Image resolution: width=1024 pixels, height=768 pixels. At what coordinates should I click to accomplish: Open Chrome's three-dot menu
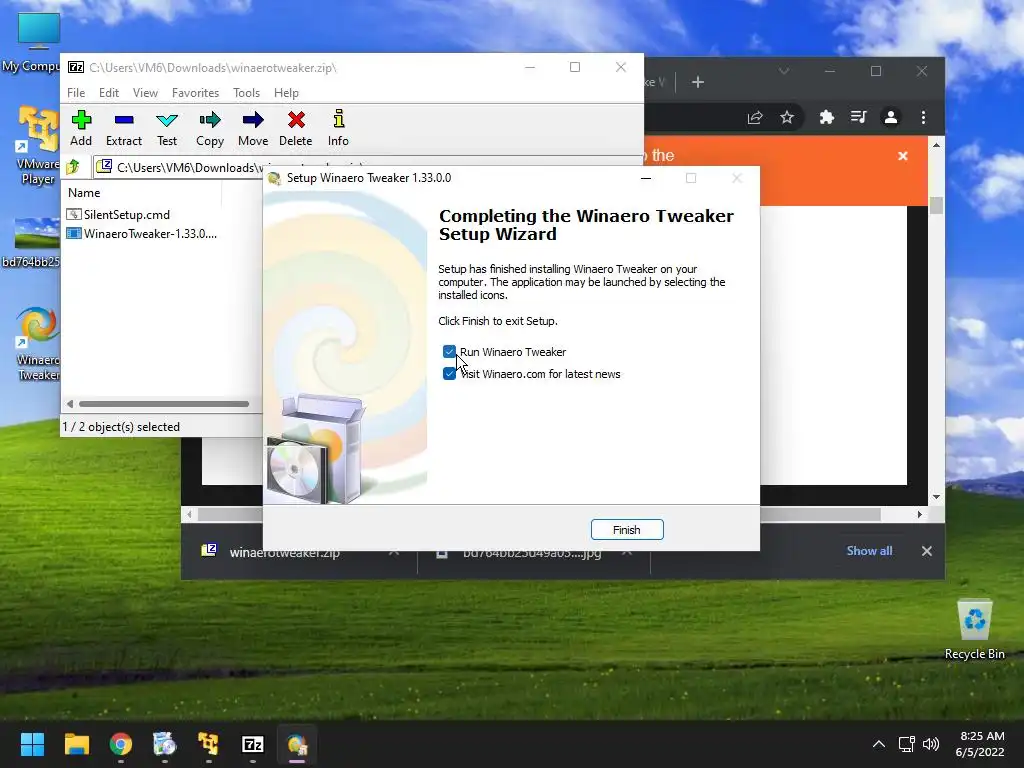coord(923,118)
